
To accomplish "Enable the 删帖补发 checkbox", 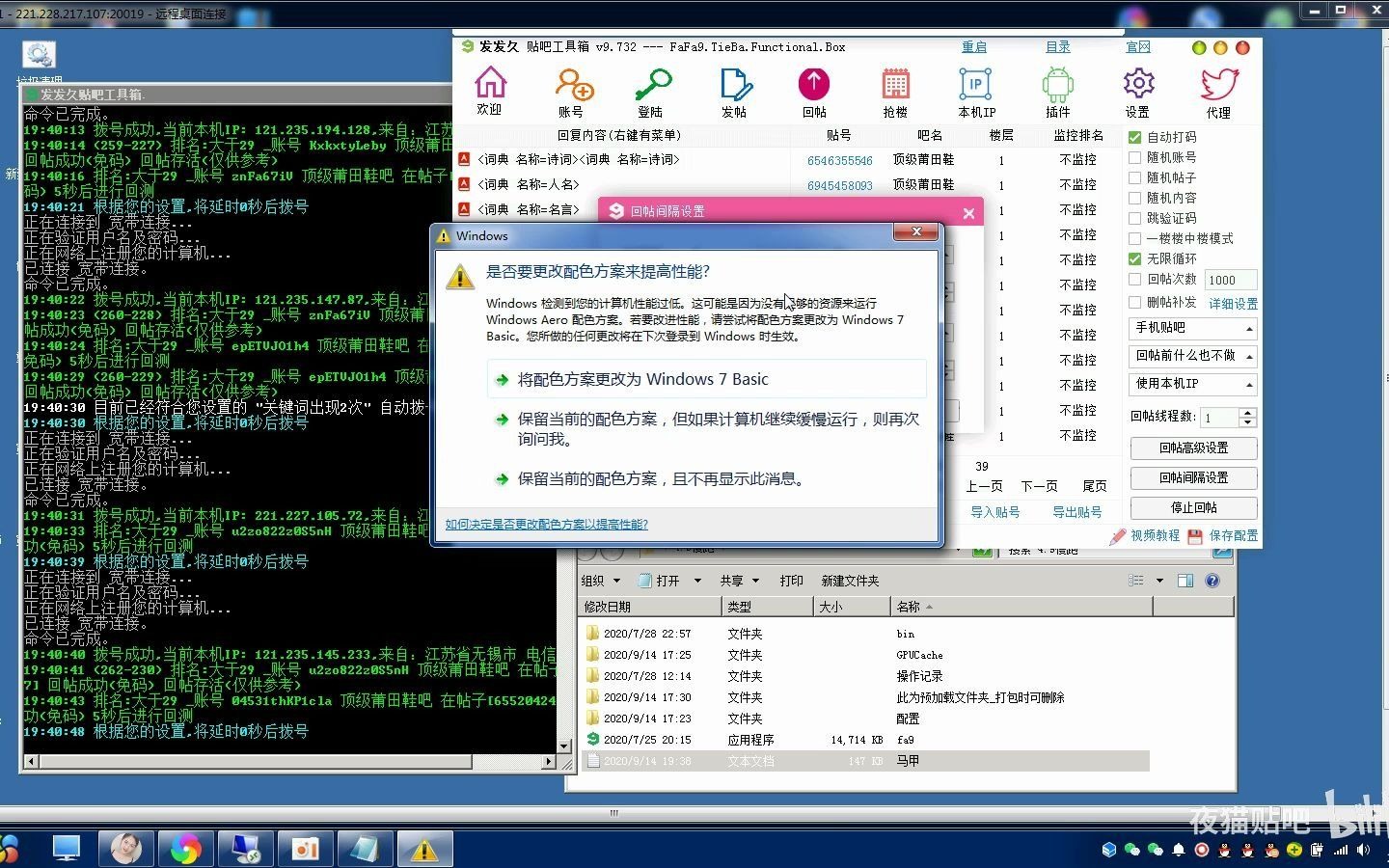I will pyautogui.click(x=1135, y=302).
